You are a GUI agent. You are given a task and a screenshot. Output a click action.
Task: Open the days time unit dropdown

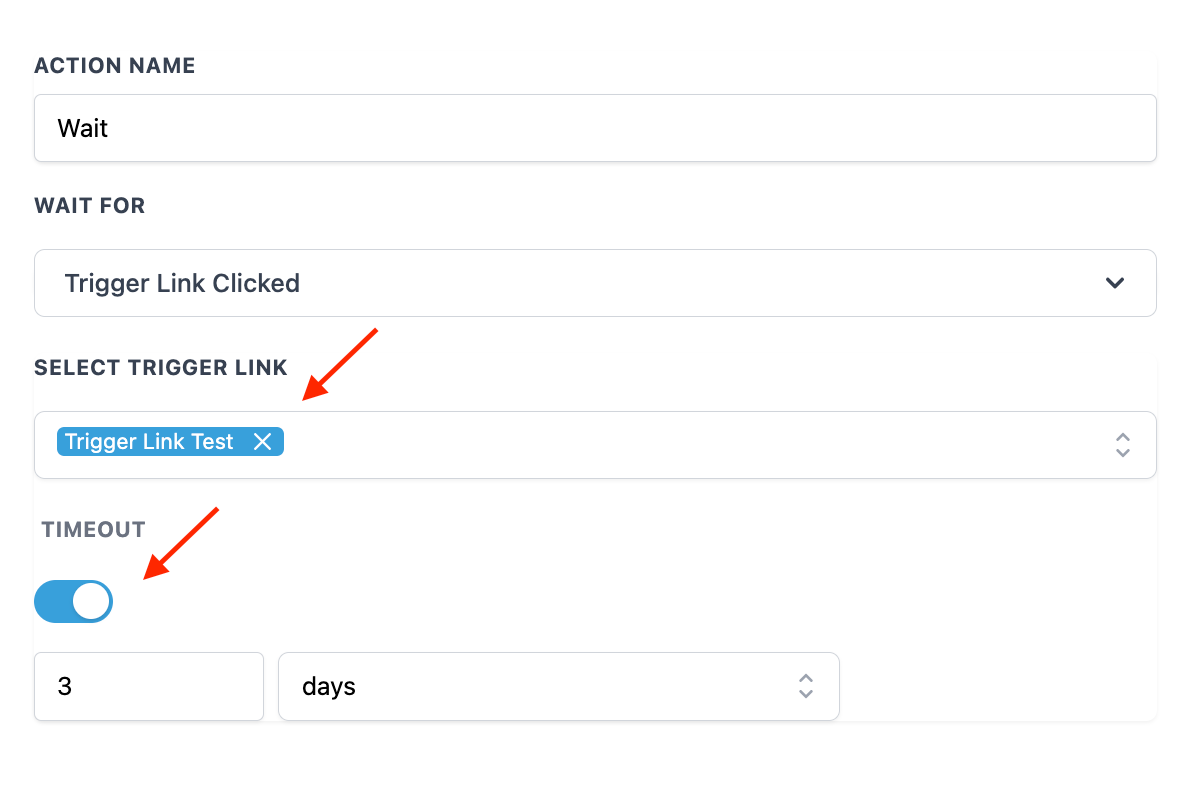pos(558,686)
